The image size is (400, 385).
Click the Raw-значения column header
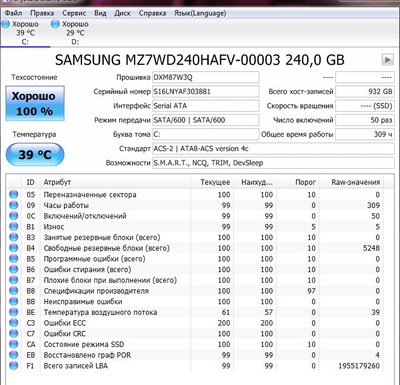[x=351, y=182]
